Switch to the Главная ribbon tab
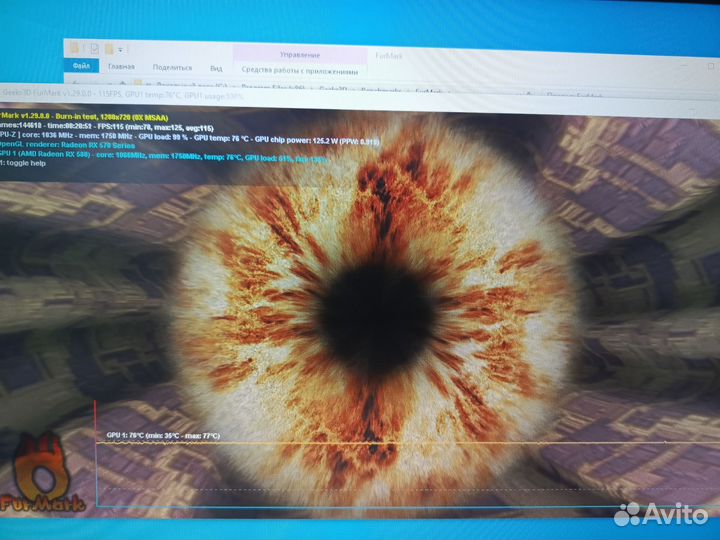The image size is (720, 540). pyautogui.click(x=121, y=67)
